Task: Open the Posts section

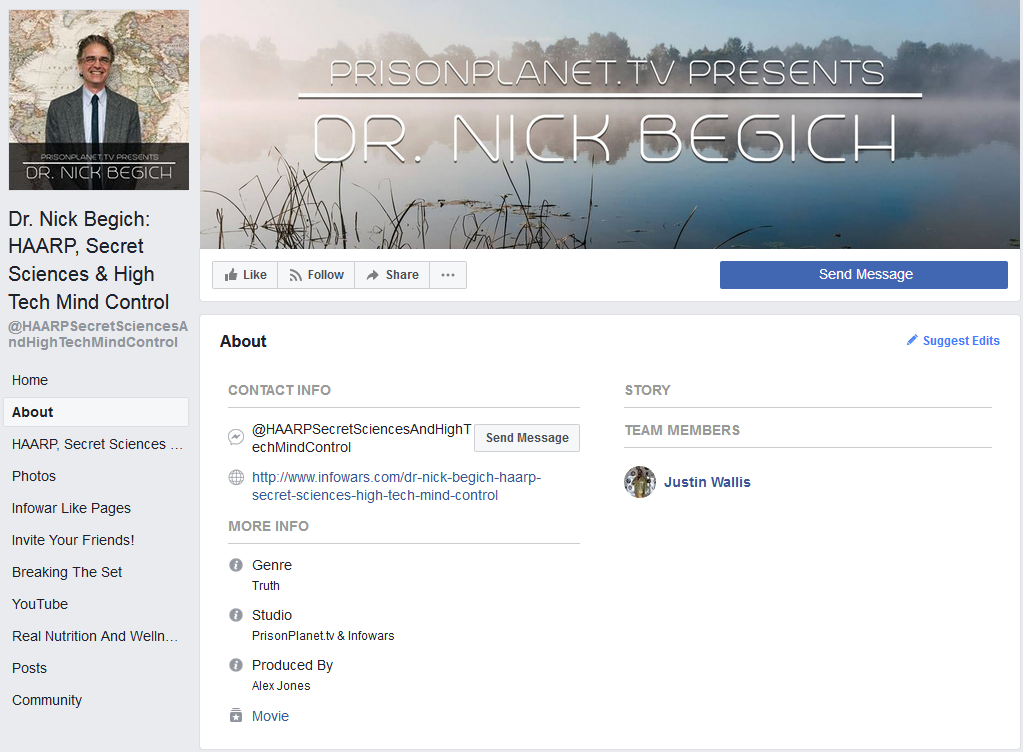Action: 29,668
